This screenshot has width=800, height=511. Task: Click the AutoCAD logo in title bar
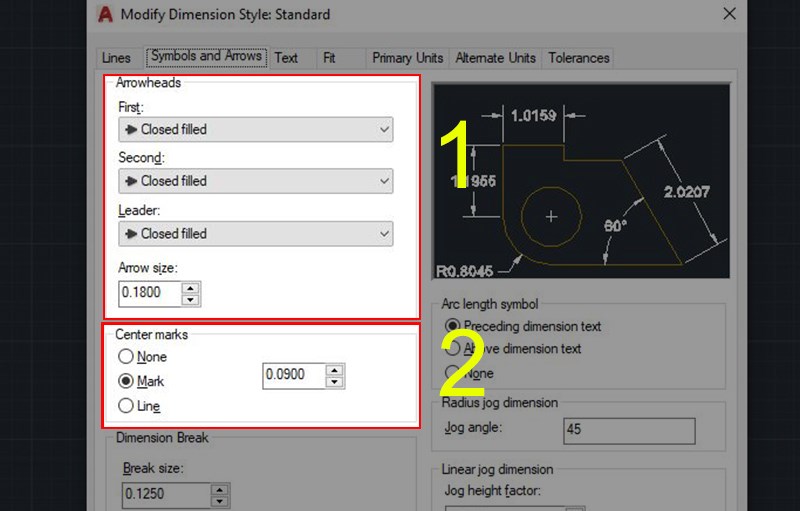coord(106,14)
